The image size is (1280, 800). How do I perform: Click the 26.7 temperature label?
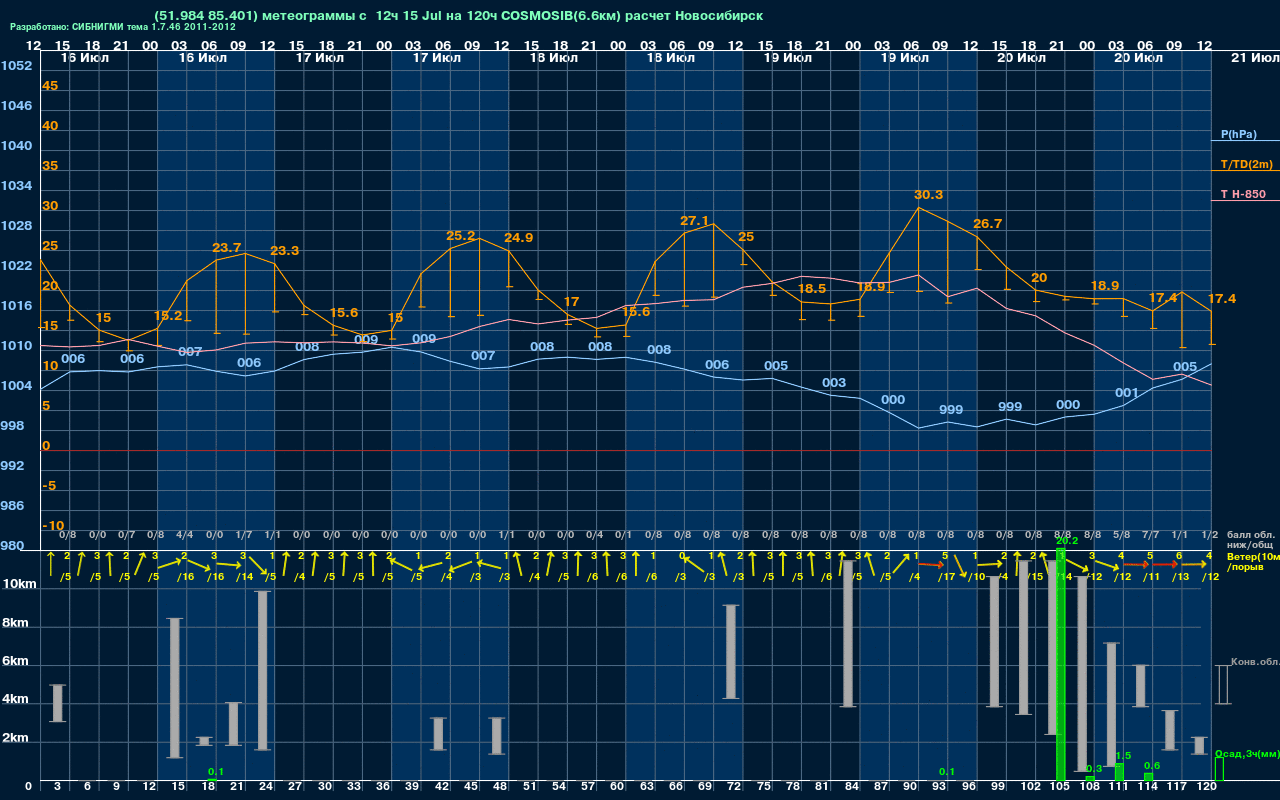pyautogui.click(x=987, y=224)
